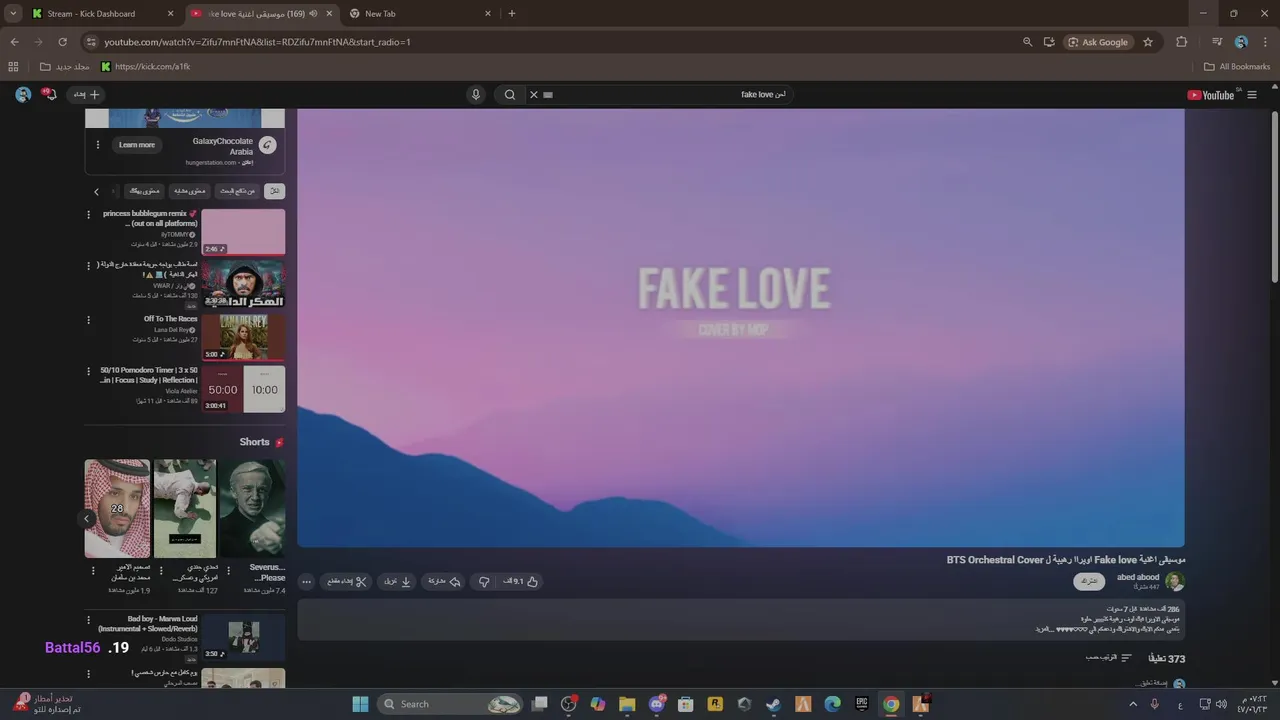Screen dimensions: 1280x720
Task: Open Steam from the taskbar
Action: pos(773,704)
